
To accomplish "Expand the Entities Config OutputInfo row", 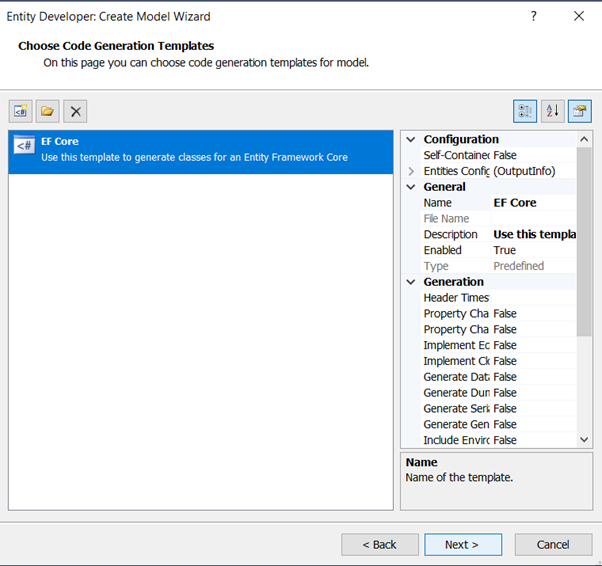I will pos(411,171).
